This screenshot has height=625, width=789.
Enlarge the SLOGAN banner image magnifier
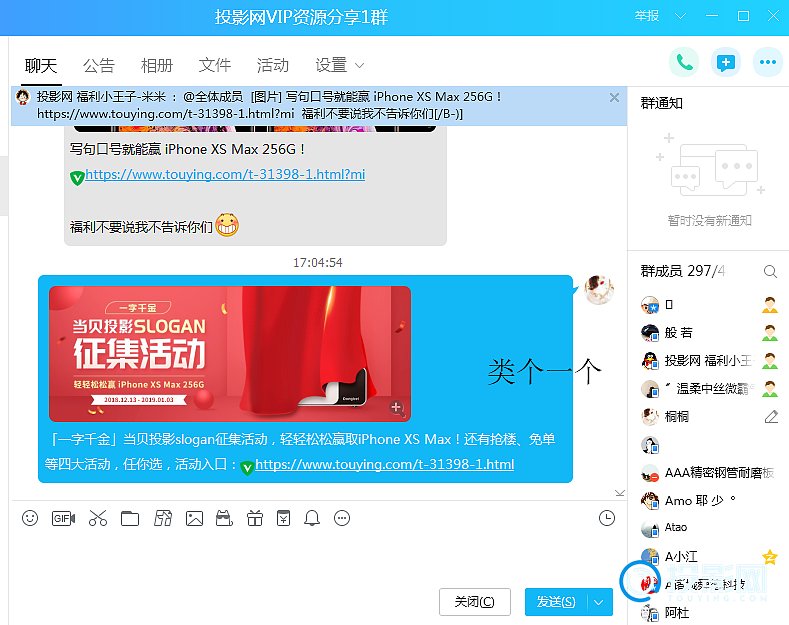[397, 407]
